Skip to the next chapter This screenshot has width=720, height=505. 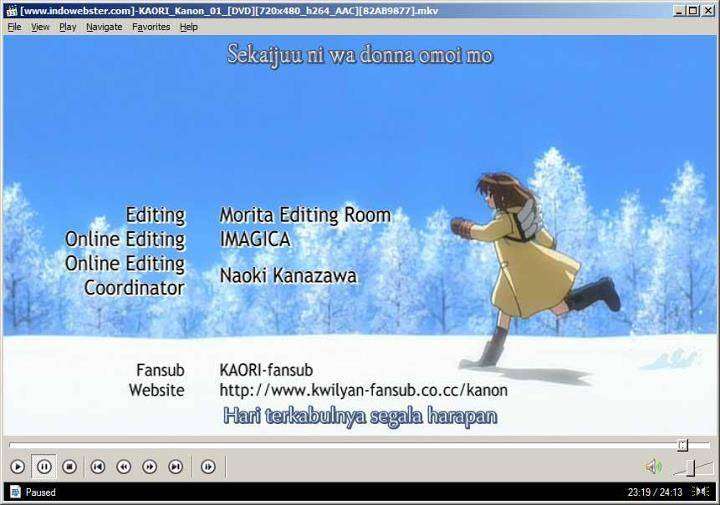(x=176, y=466)
